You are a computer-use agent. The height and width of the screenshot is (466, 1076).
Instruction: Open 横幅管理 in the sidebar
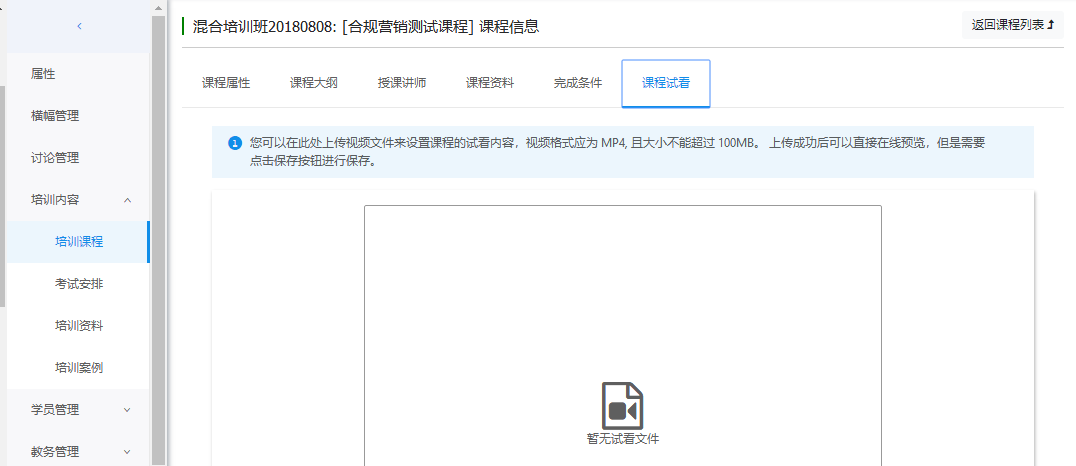(55, 116)
